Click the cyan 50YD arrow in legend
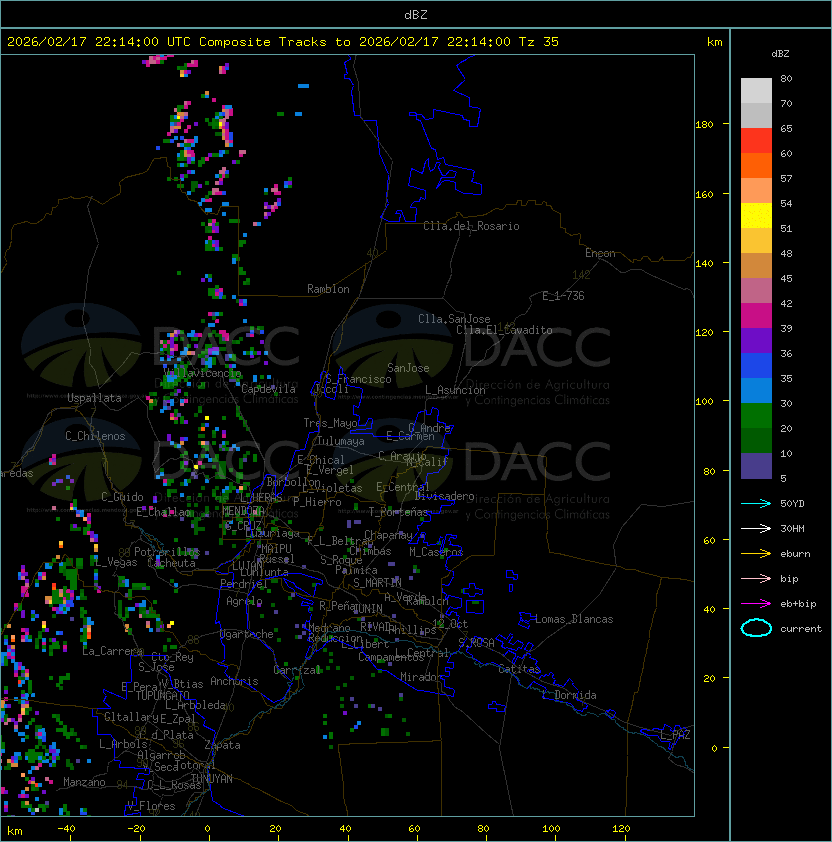Image resolution: width=832 pixels, height=842 pixels. click(x=756, y=503)
